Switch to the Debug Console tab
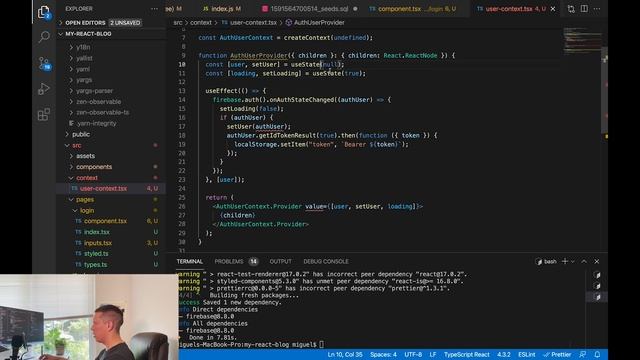640x360 pixels. coord(326,261)
